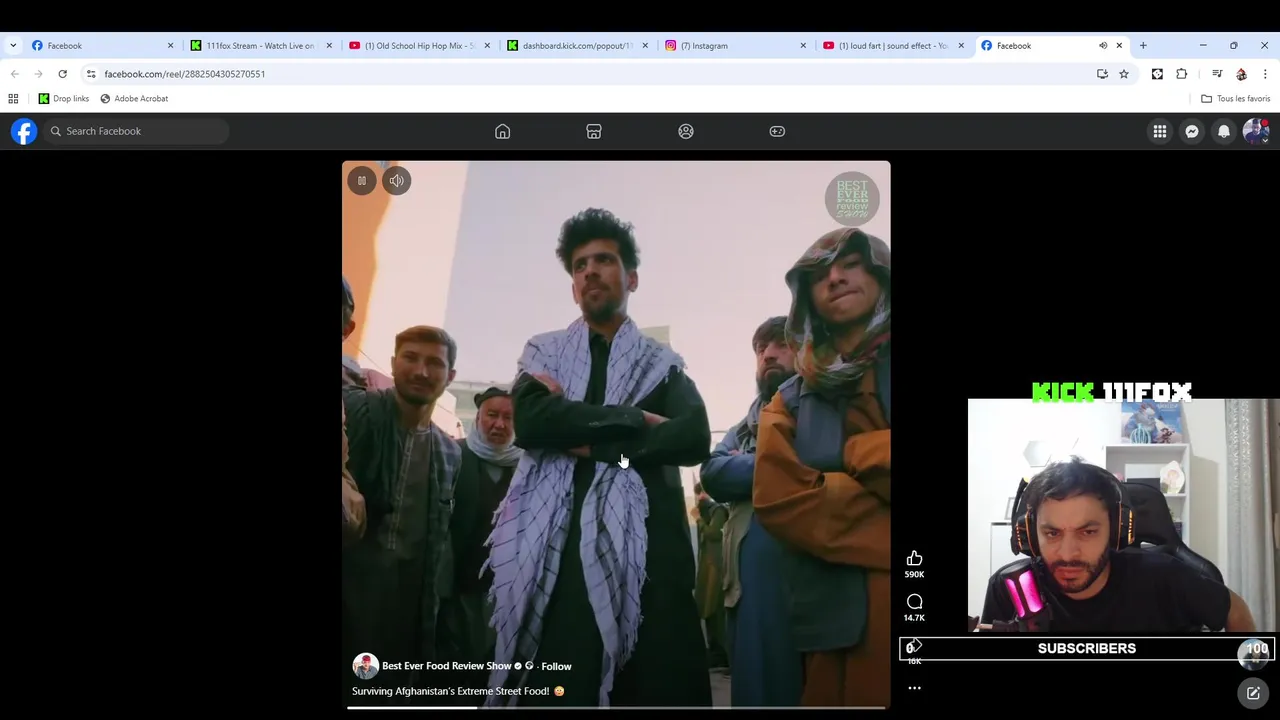Viewport: 1280px width, 720px height.
Task: Click the share arrow icon under comments
Action: pos(914,646)
